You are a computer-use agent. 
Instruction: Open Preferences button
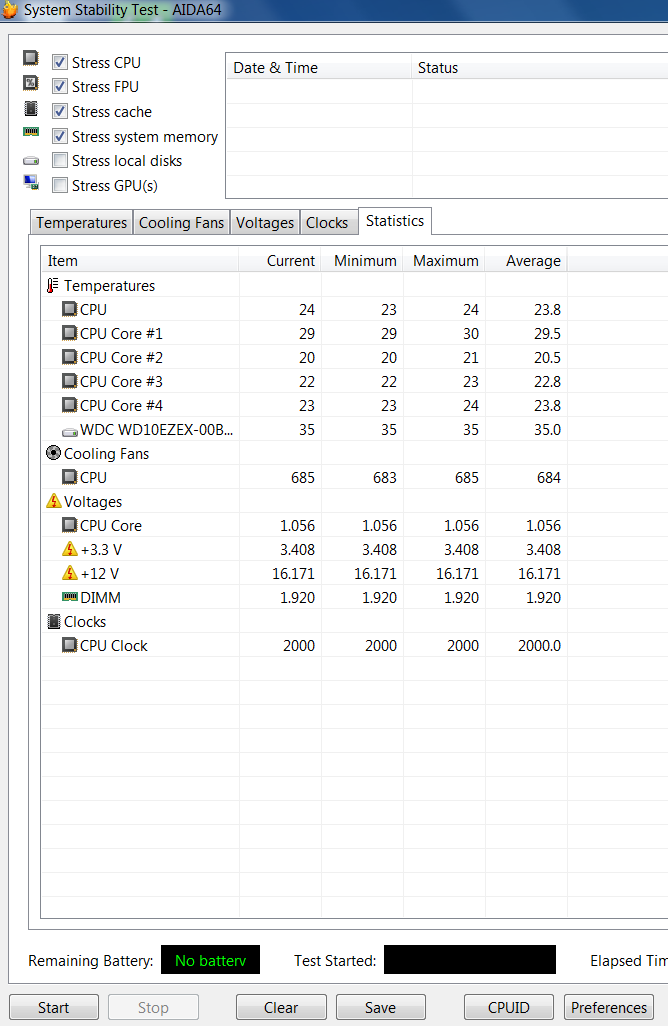(x=608, y=1007)
